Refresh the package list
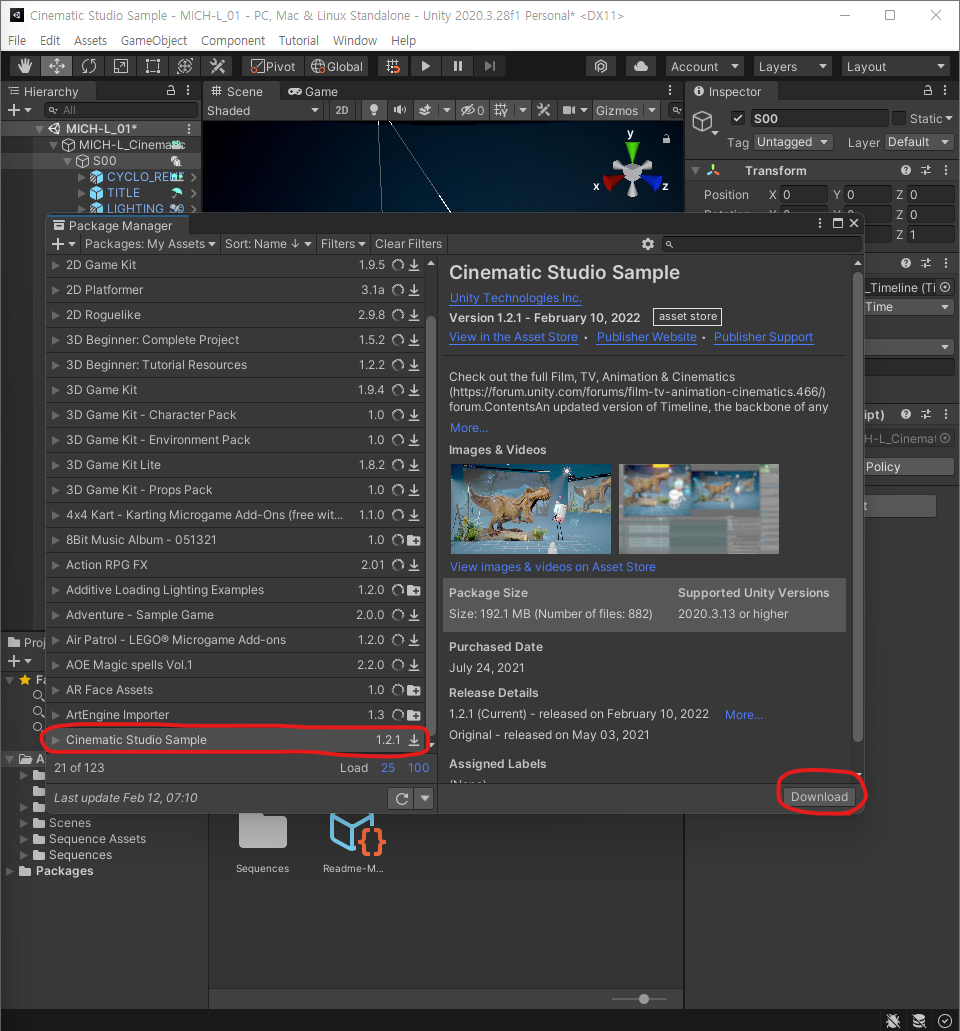Screen dimensions: 960x1031 [402, 799]
